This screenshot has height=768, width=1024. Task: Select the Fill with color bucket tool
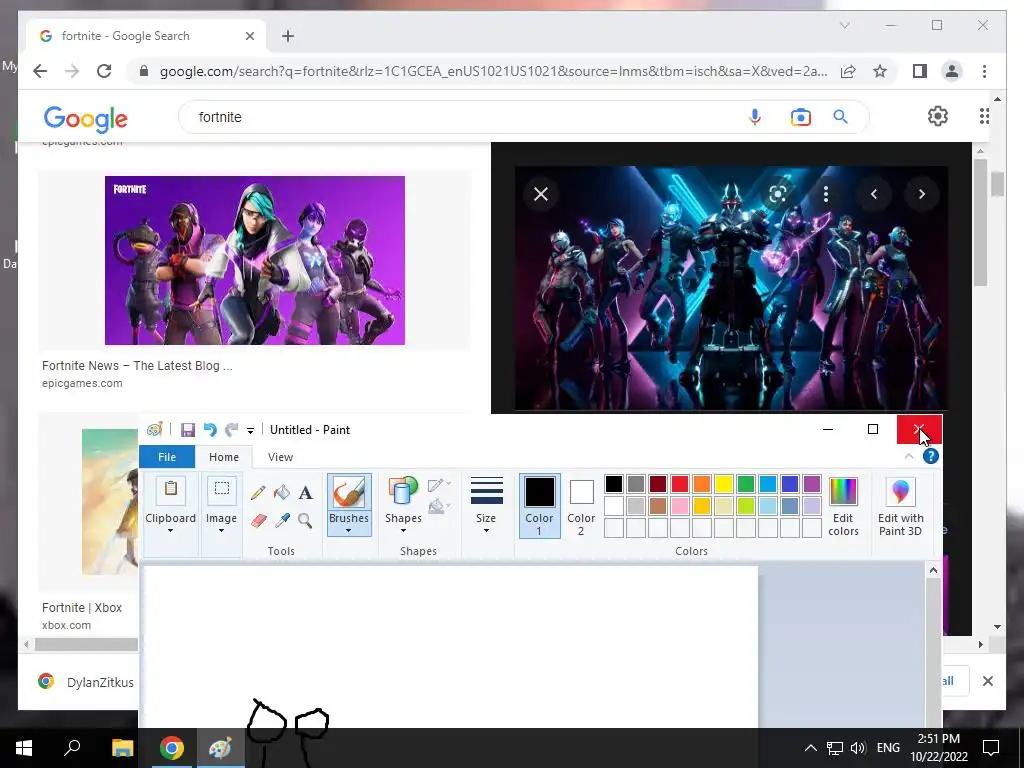pos(281,492)
